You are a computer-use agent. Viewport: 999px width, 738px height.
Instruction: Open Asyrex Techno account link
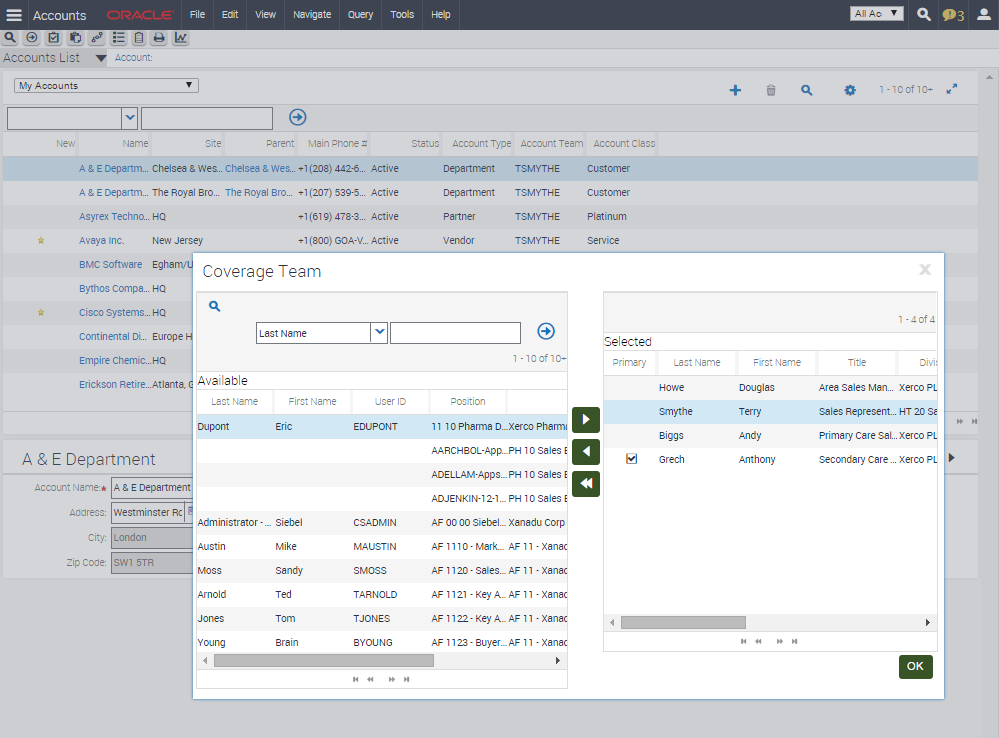coord(114,217)
